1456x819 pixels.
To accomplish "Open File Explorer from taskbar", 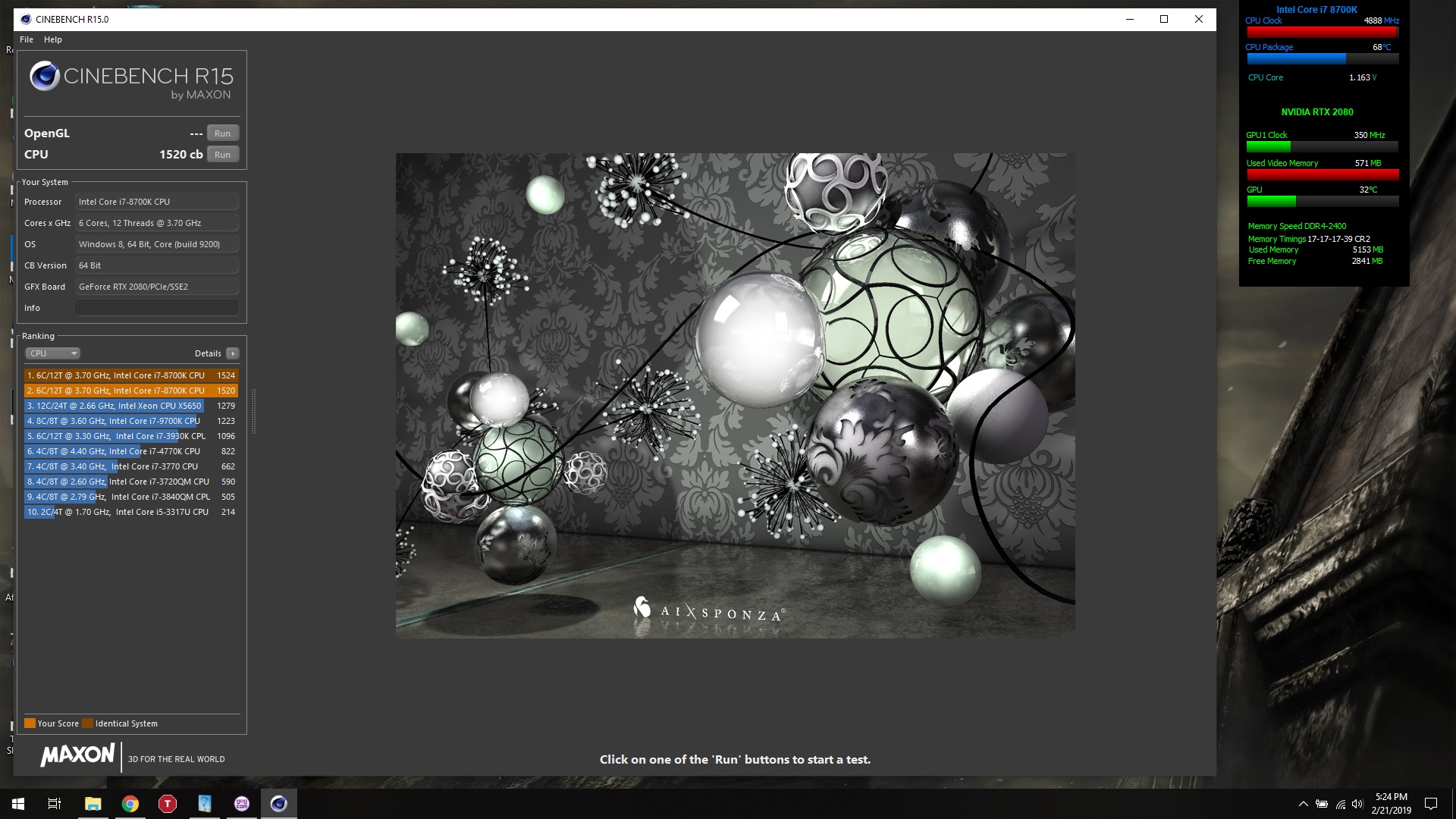I will pyautogui.click(x=93, y=804).
